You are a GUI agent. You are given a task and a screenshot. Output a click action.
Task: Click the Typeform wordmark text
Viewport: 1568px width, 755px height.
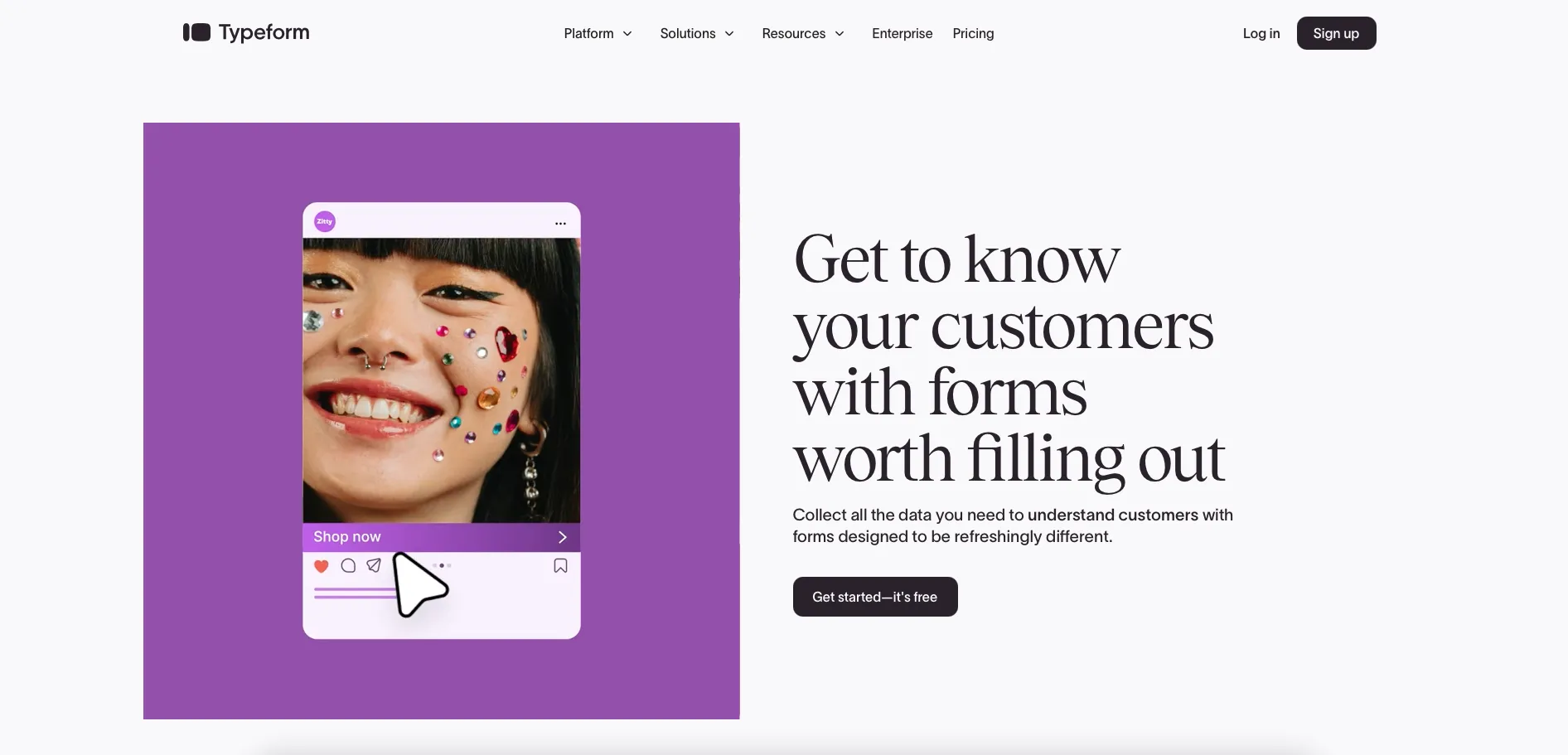click(264, 33)
